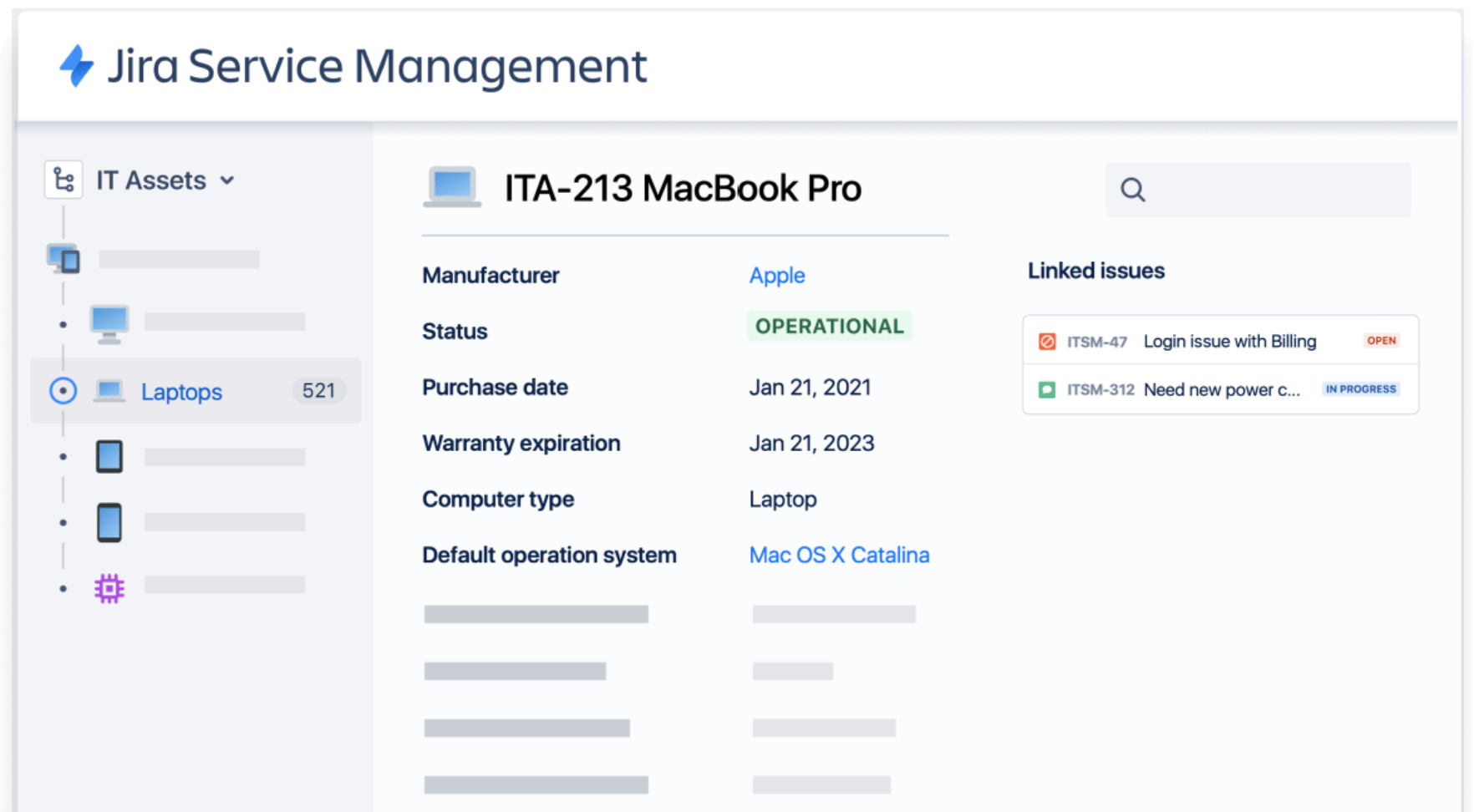Click the circle target icon beside Laptops
This screenshot has height=812, width=1474.
63,391
